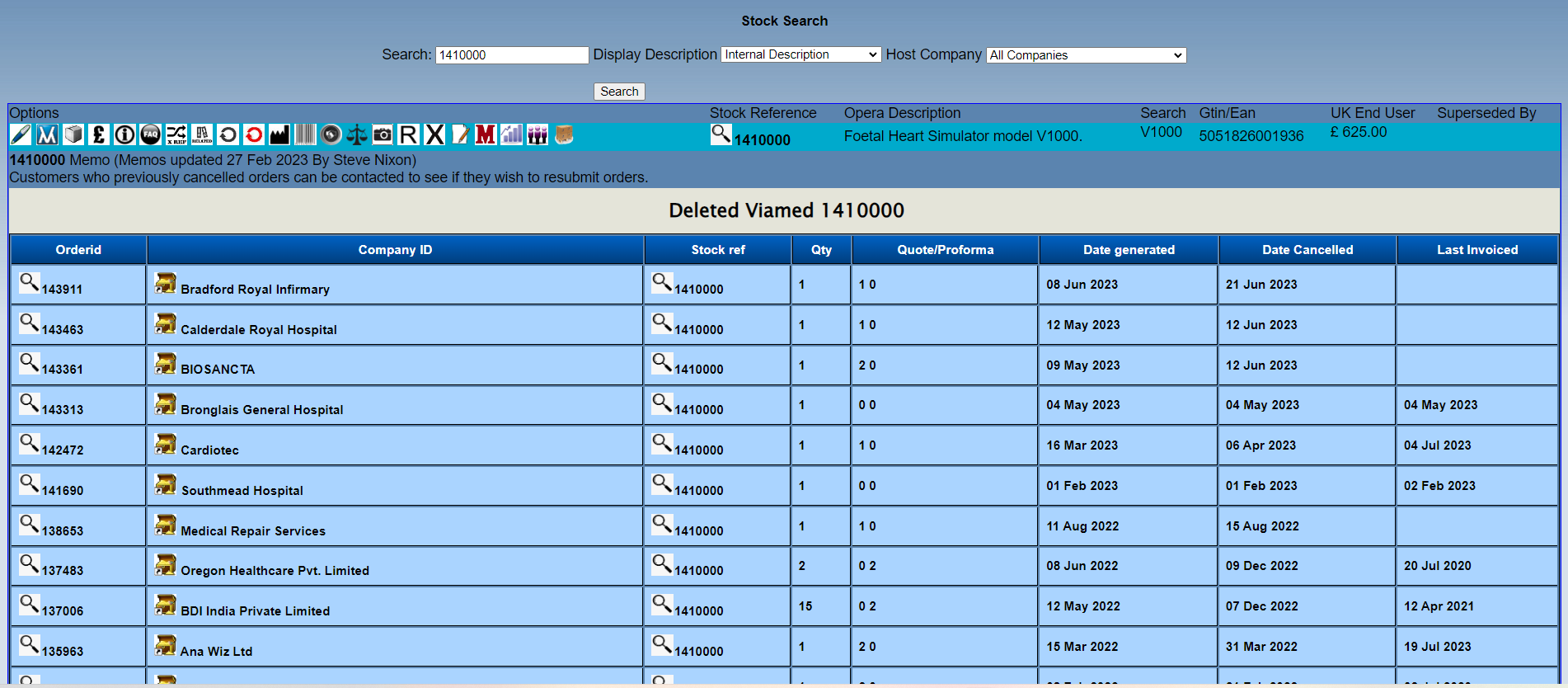
Task: Expand the Host Company dropdown
Action: 1086,55
